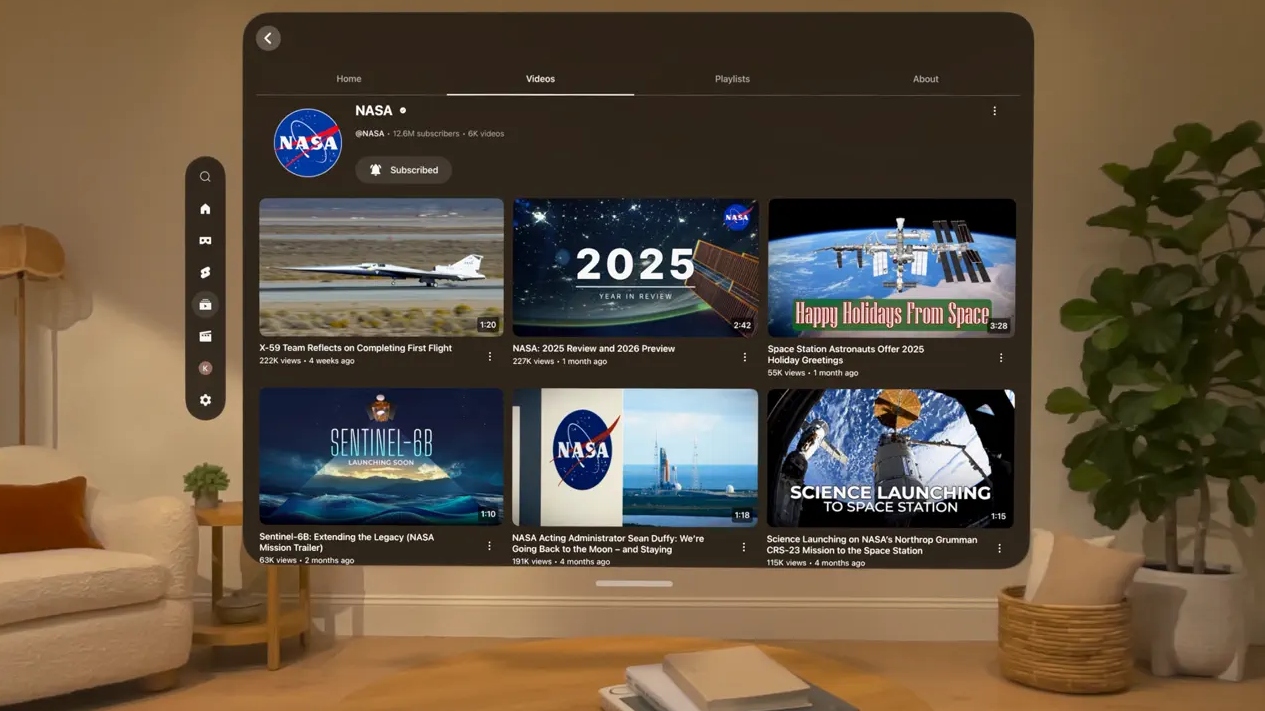Viewport: 1265px width, 711px height.
Task: Open options for the X-59 video
Action: pos(489,356)
